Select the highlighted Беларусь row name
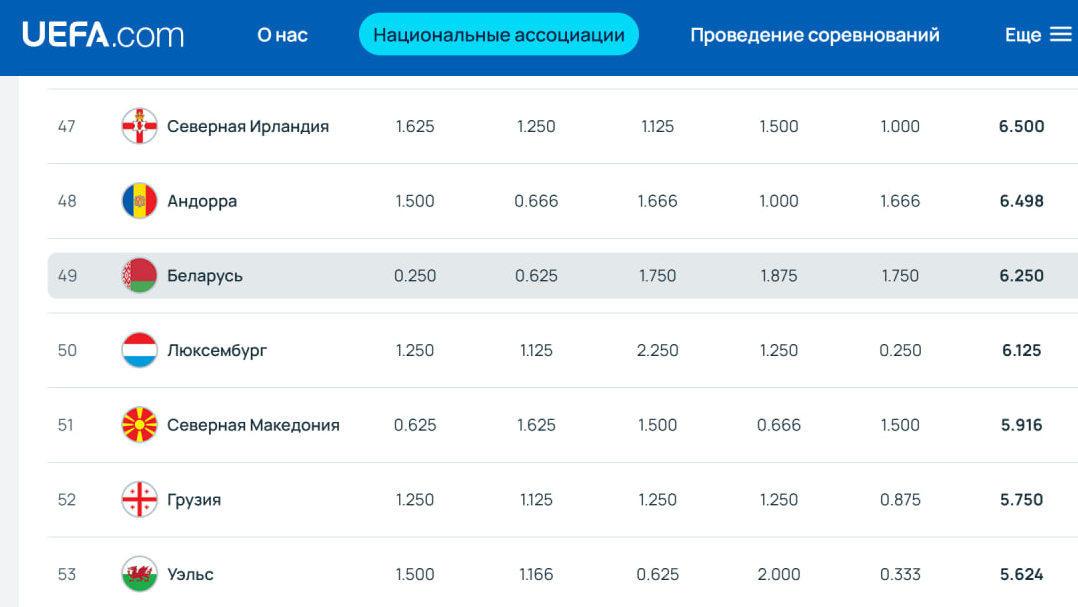The image size is (1078, 607). coord(205,276)
